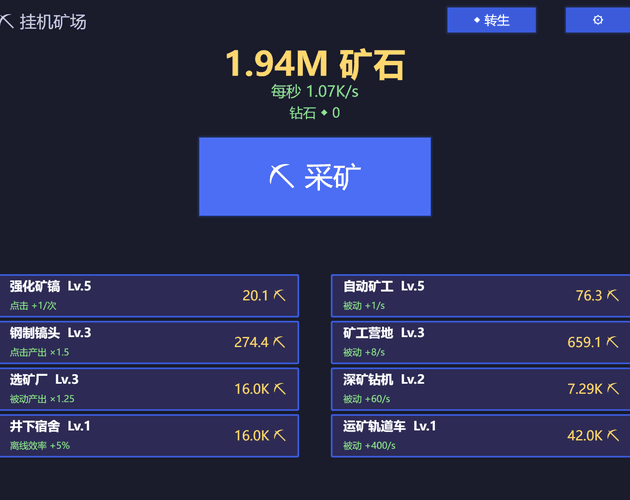Click the 被动 +8/s description
This screenshot has height=500, width=630.
point(364,352)
